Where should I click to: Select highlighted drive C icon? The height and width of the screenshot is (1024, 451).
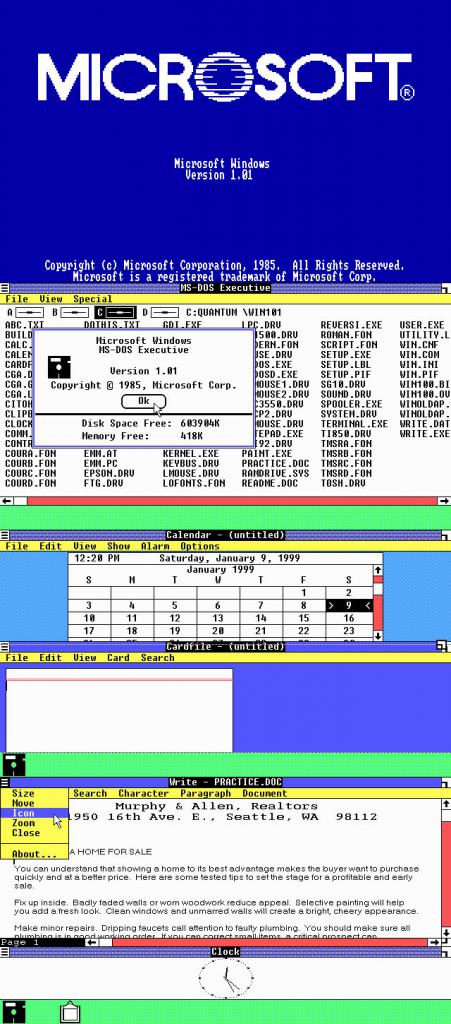[x=116, y=313]
